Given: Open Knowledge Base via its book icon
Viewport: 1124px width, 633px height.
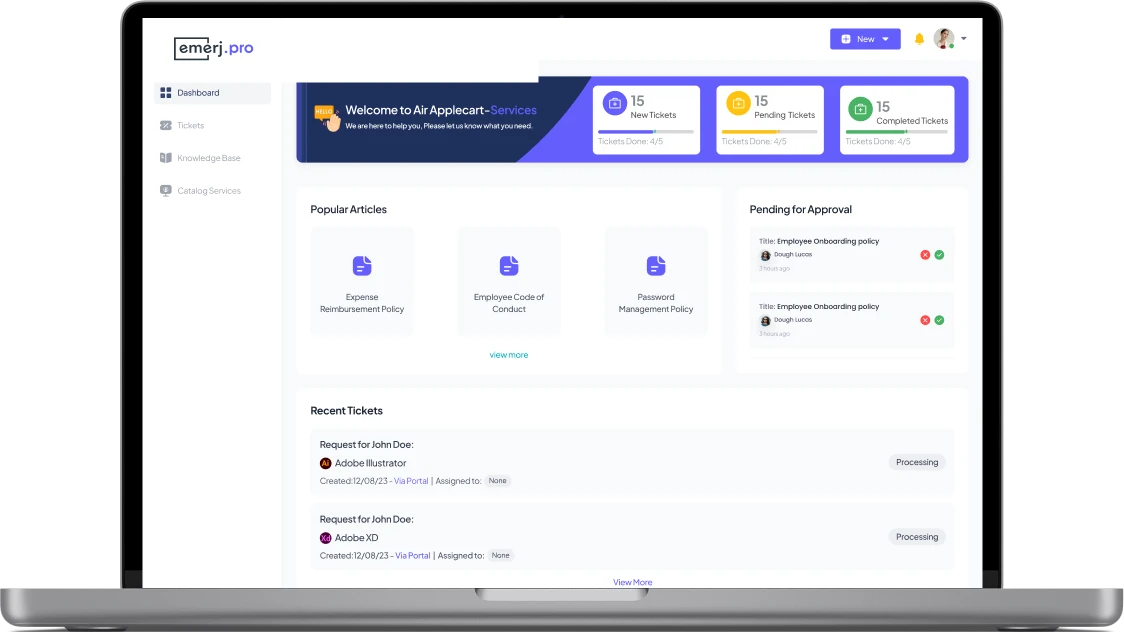Looking at the screenshot, I should [163, 158].
